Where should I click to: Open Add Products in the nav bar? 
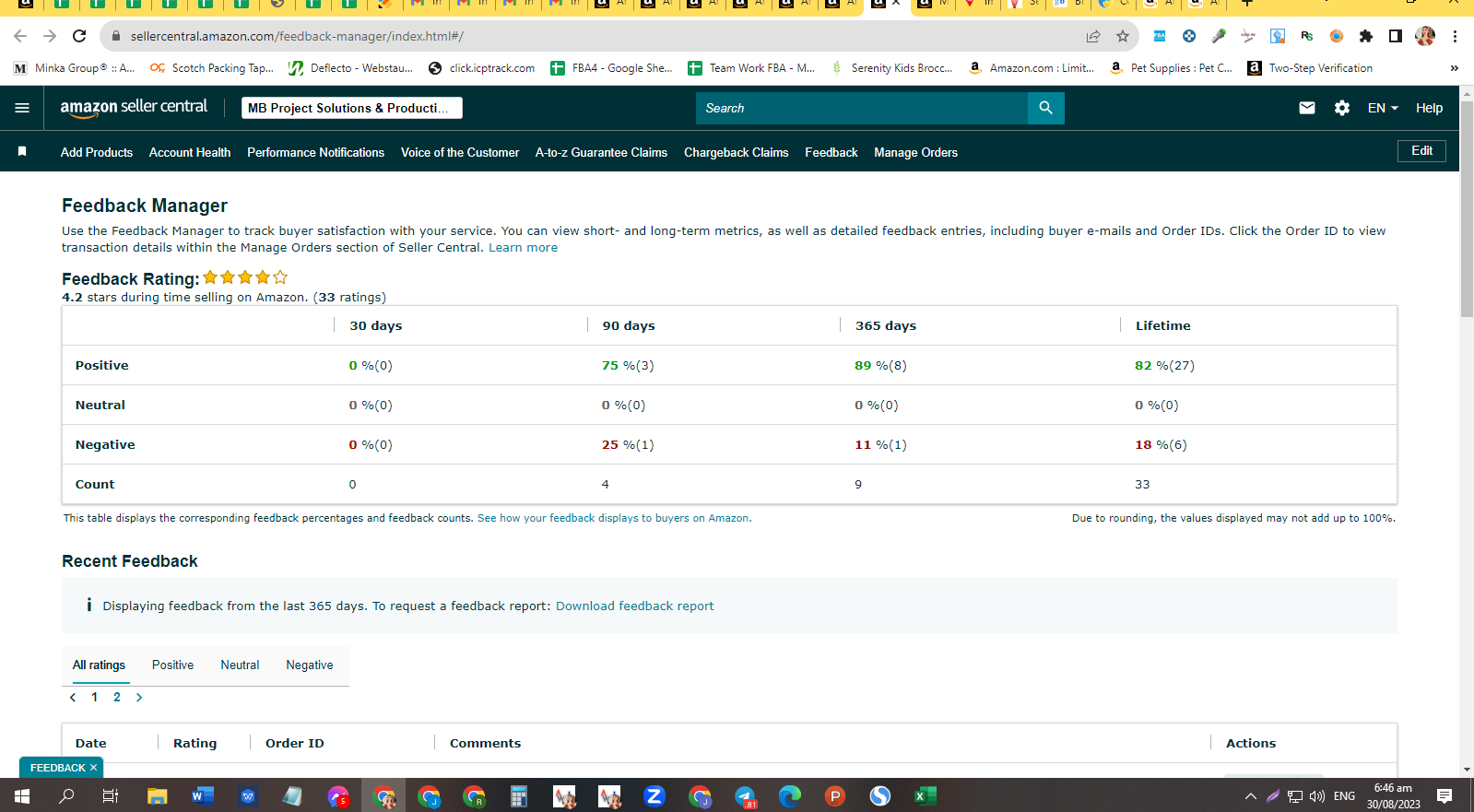(x=97, y=152)
